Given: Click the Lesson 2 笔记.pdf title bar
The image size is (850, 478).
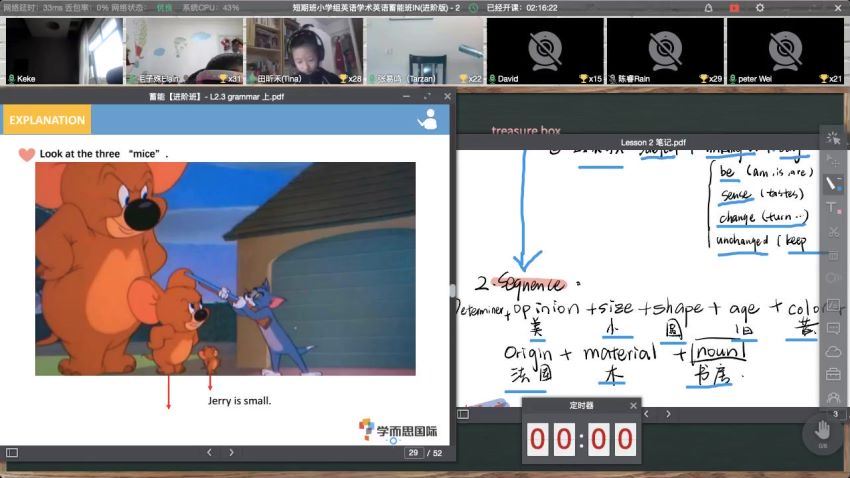Looking at the screenshot, I should pyautogui.click(x=653, y=143).
